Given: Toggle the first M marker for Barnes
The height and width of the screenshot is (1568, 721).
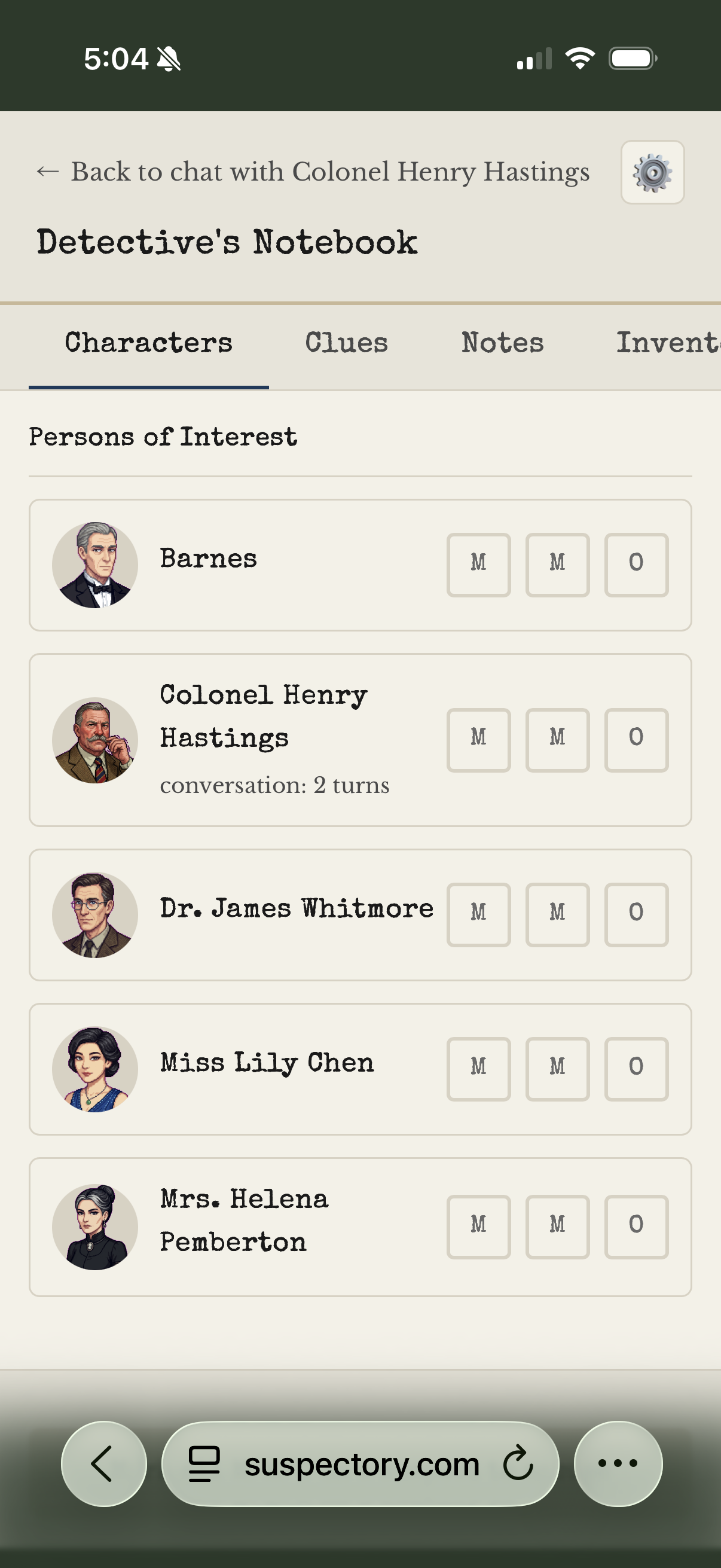Looking at the screenshot, I should point(478,565).
